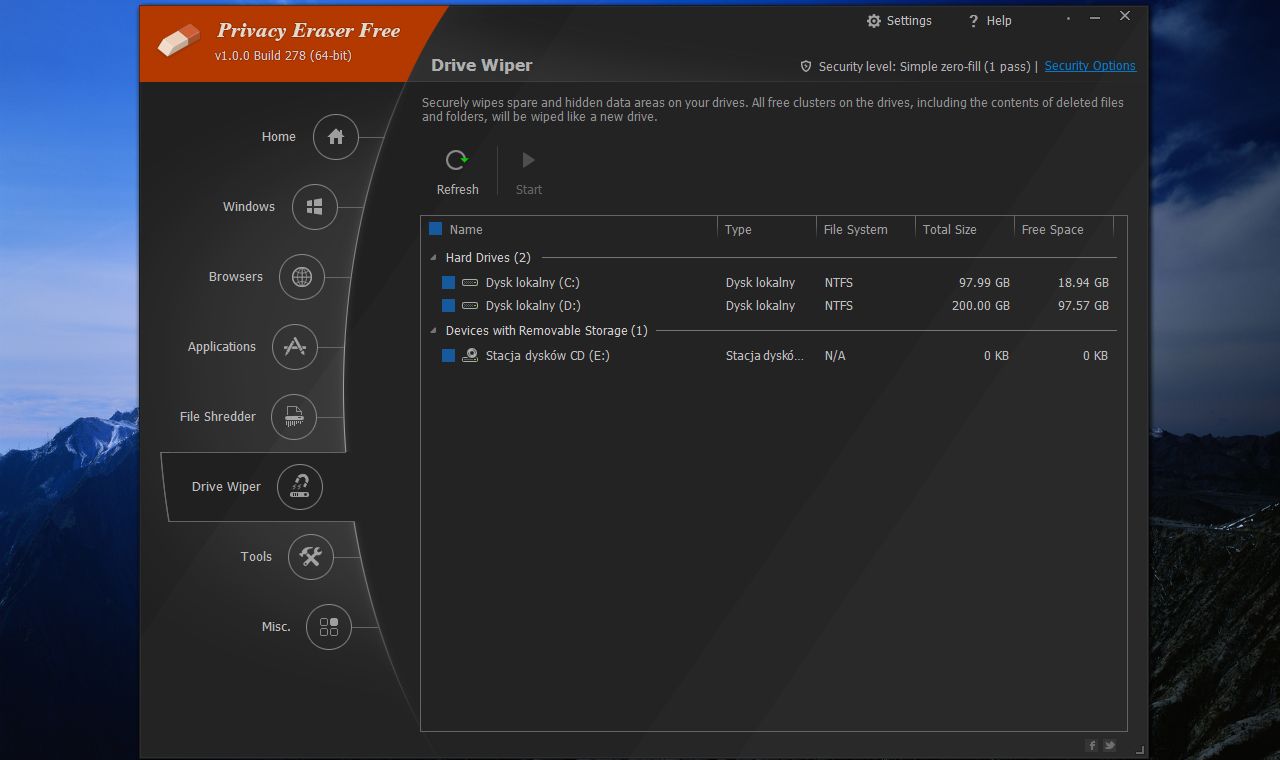Check the Dysk lokalny (D:) checkbox
The image size is (1280, 760).
448,306
